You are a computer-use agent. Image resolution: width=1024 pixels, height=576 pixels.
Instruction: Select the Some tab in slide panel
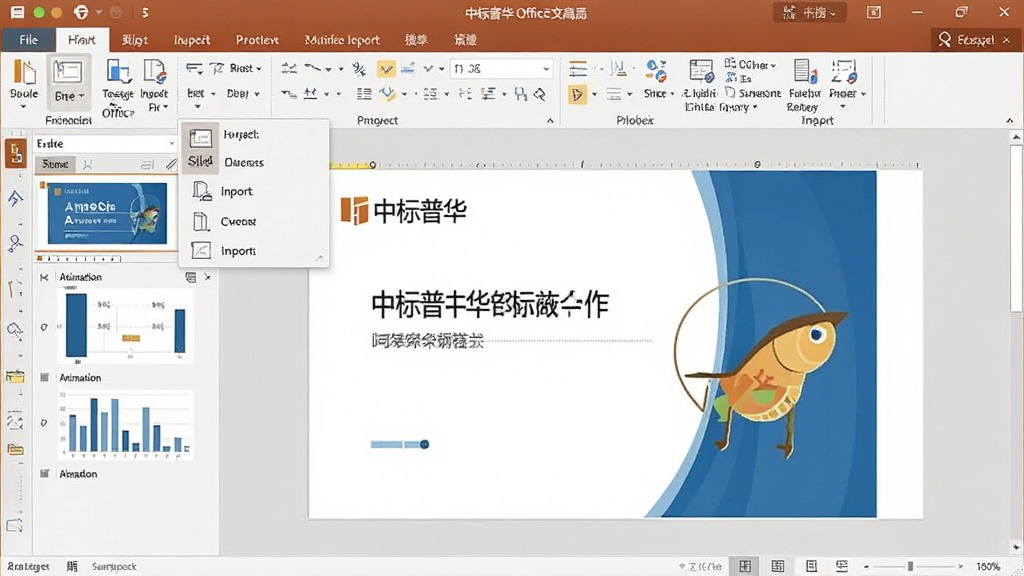(x=55, y=165)
